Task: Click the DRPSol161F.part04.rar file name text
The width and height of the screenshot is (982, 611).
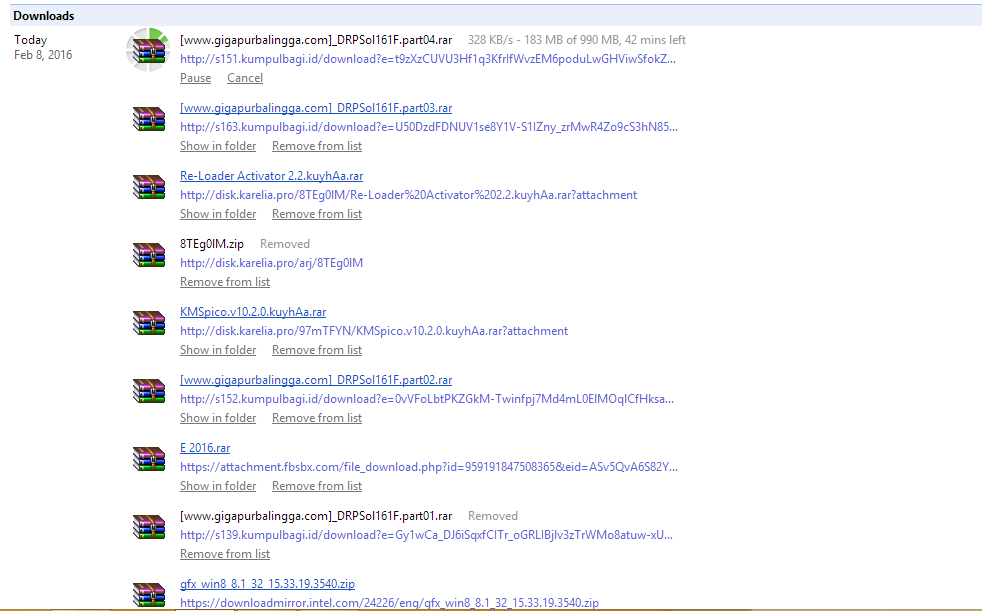Action: coord(316,40)
